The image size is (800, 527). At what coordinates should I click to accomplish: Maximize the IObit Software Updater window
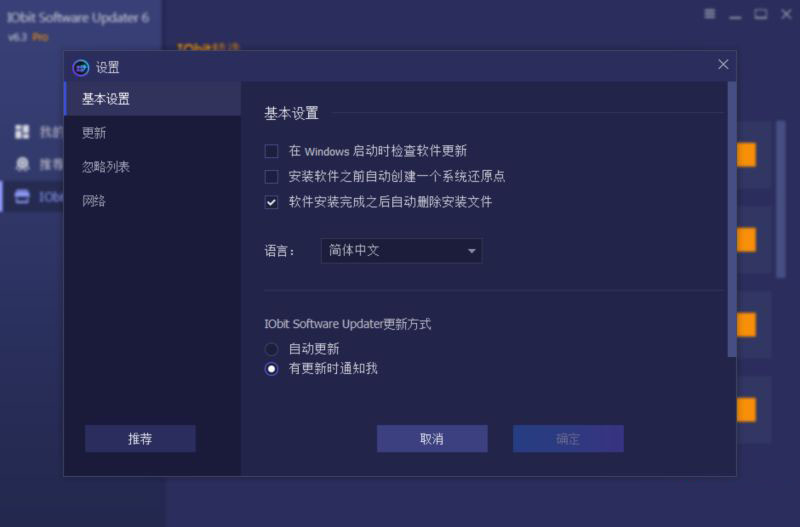coord(760,14)
